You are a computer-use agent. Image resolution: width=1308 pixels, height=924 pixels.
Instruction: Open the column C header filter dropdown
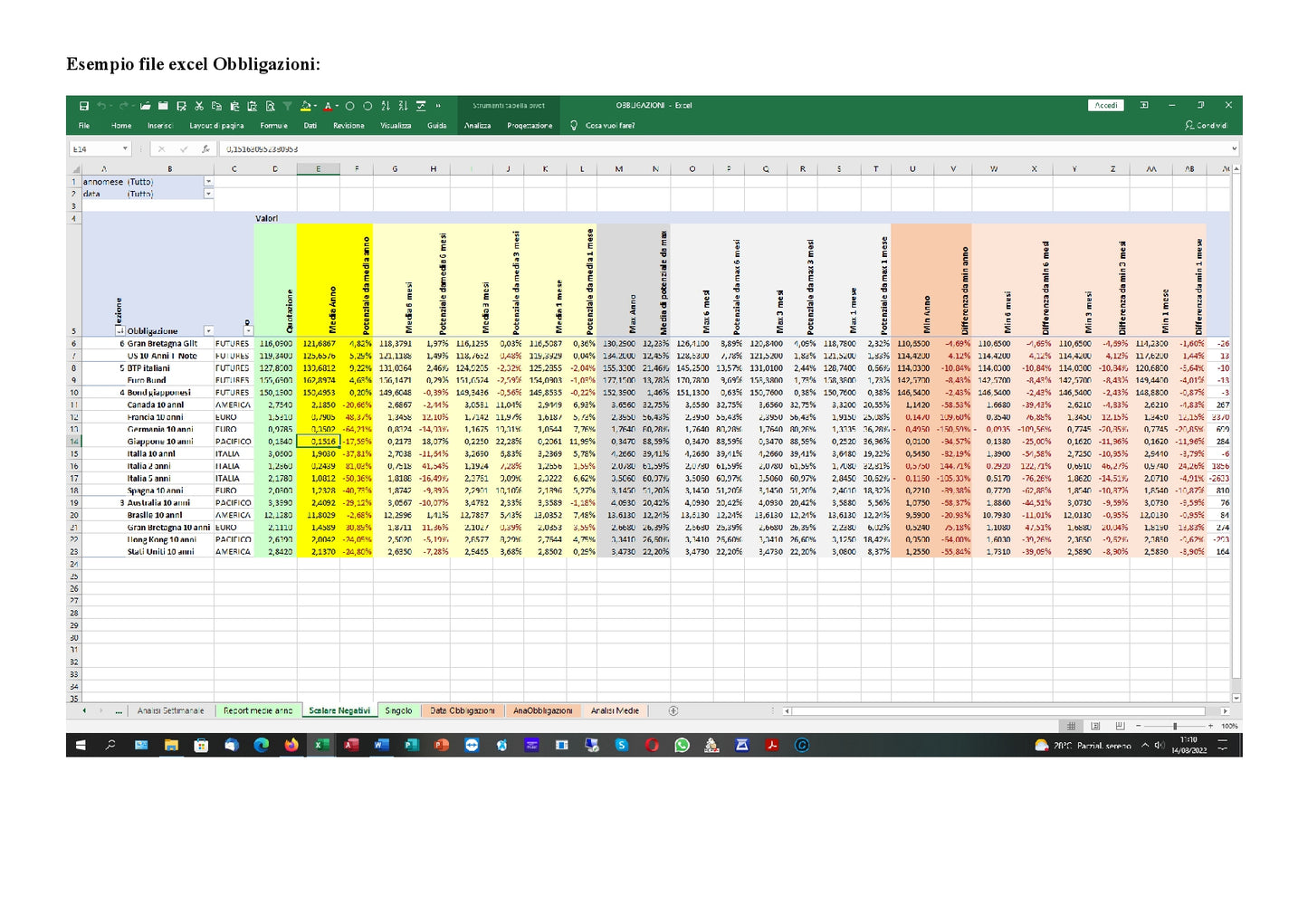pos(249,331)
